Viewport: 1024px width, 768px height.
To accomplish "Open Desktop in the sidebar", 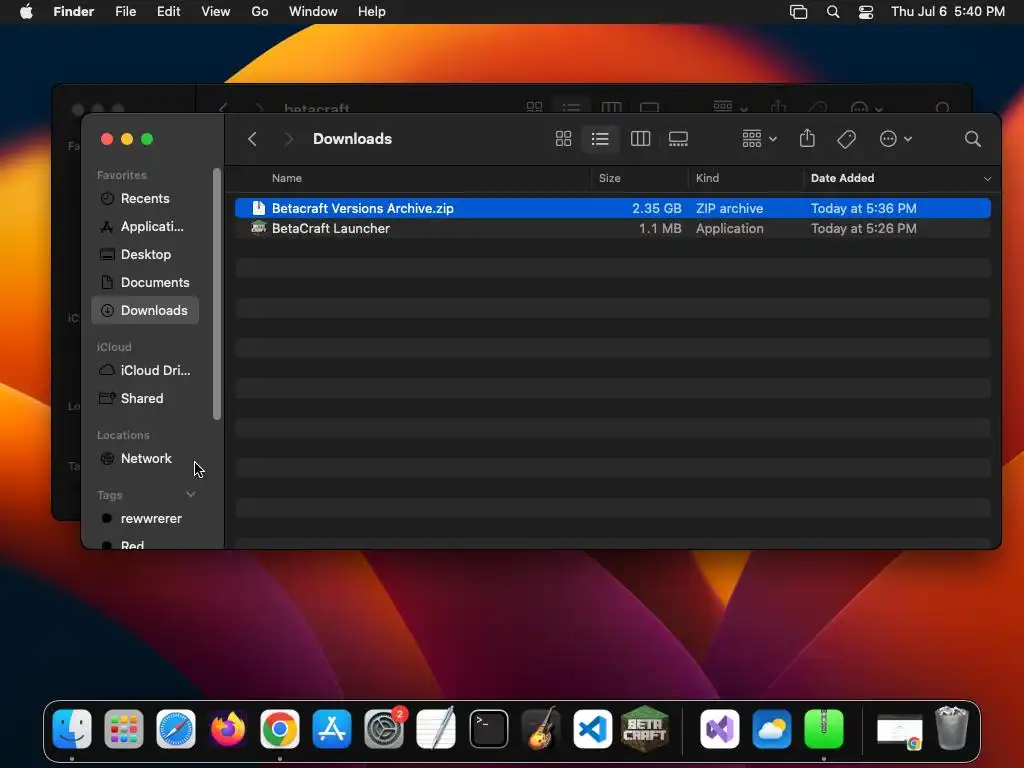I will click(x=145, y=255).
